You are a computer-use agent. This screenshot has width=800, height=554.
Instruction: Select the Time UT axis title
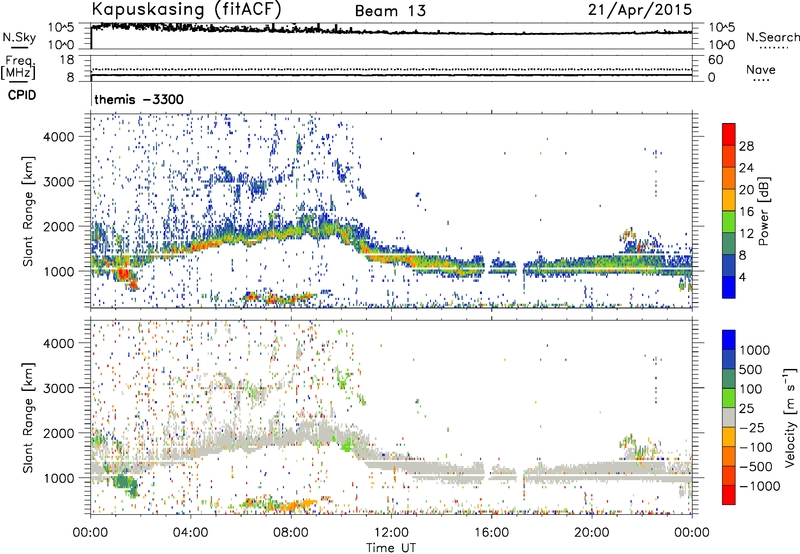pyautogui.click(x=391, y=548)
